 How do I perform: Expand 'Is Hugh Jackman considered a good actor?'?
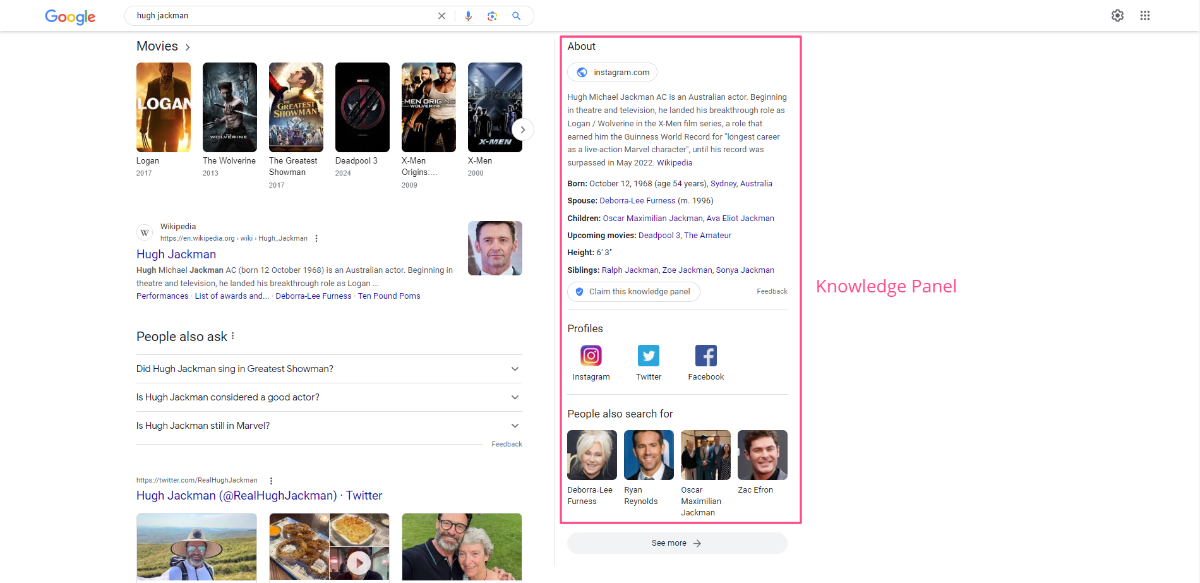(329, 397)
